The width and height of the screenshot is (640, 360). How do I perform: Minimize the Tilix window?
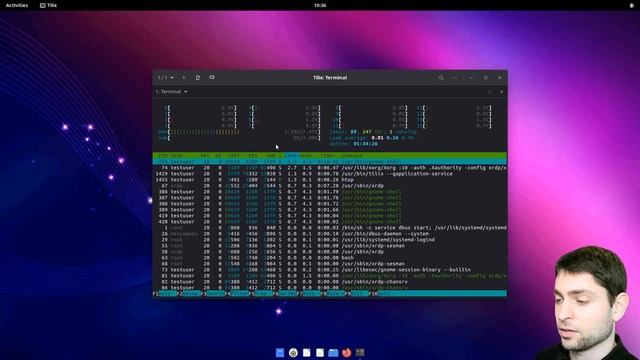coord(471,78)
